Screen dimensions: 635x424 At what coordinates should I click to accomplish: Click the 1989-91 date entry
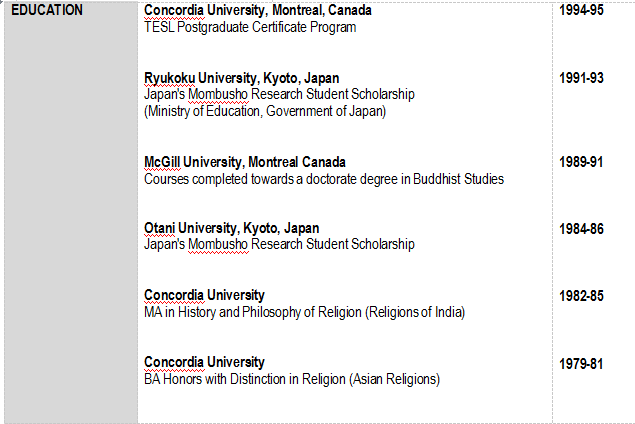[581, 162]
